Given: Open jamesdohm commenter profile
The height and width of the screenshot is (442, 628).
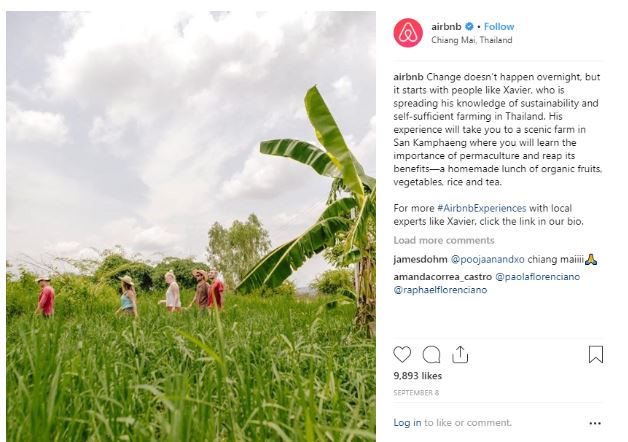Looking at the screenshot, I should pyautogui.click(x=420, y=259).
